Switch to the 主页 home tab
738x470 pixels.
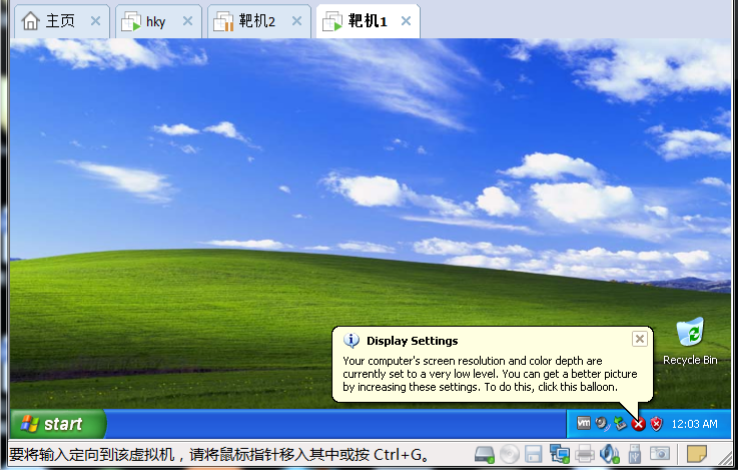click(x=61, y=21)
